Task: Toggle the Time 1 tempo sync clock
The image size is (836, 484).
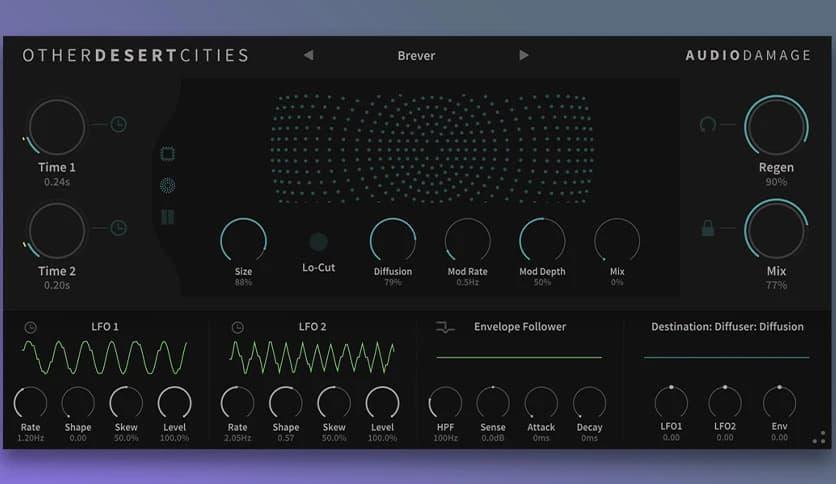Action: click(118, 125)
